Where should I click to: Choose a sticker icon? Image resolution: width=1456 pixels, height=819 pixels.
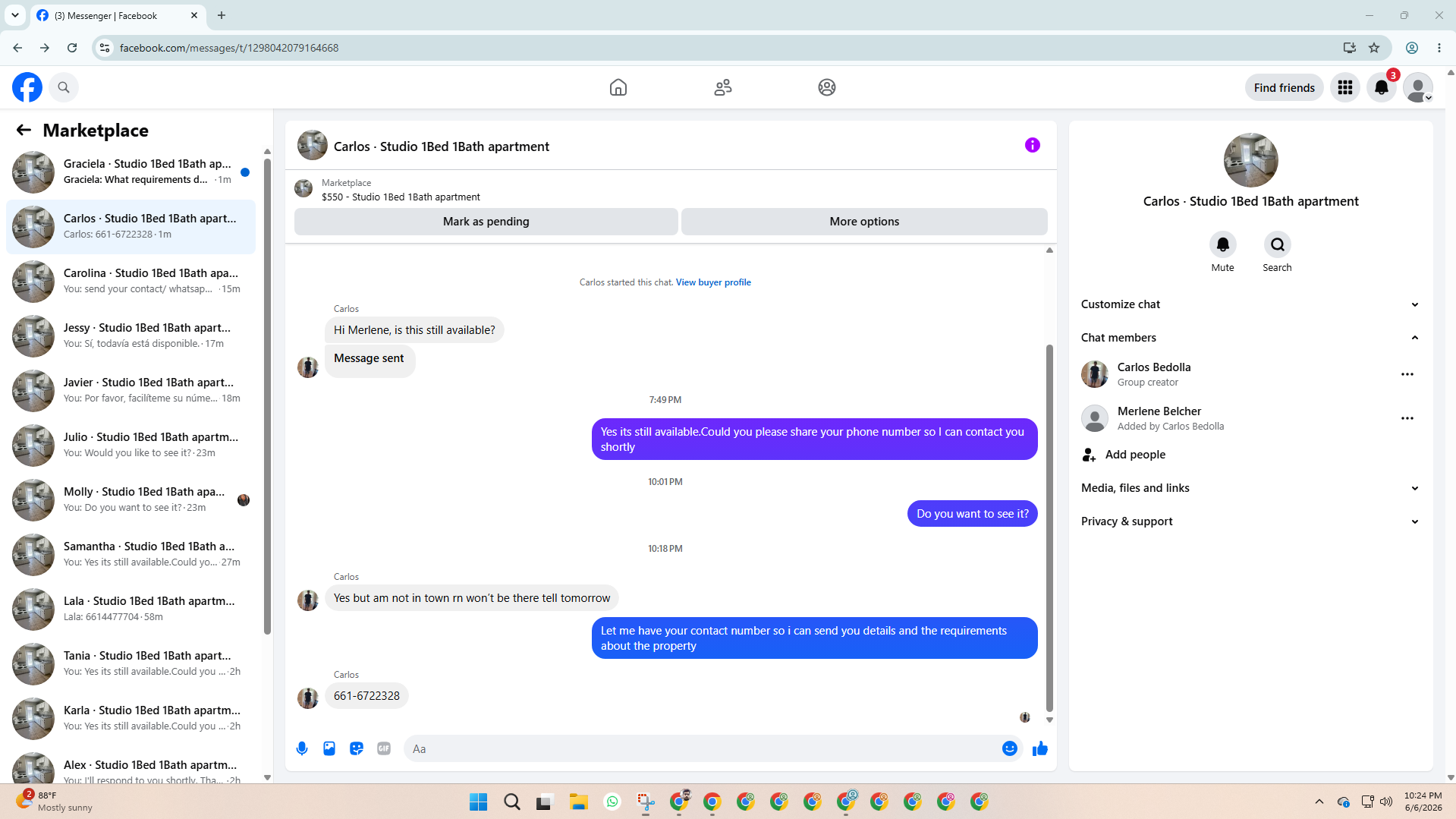[357, 748]
